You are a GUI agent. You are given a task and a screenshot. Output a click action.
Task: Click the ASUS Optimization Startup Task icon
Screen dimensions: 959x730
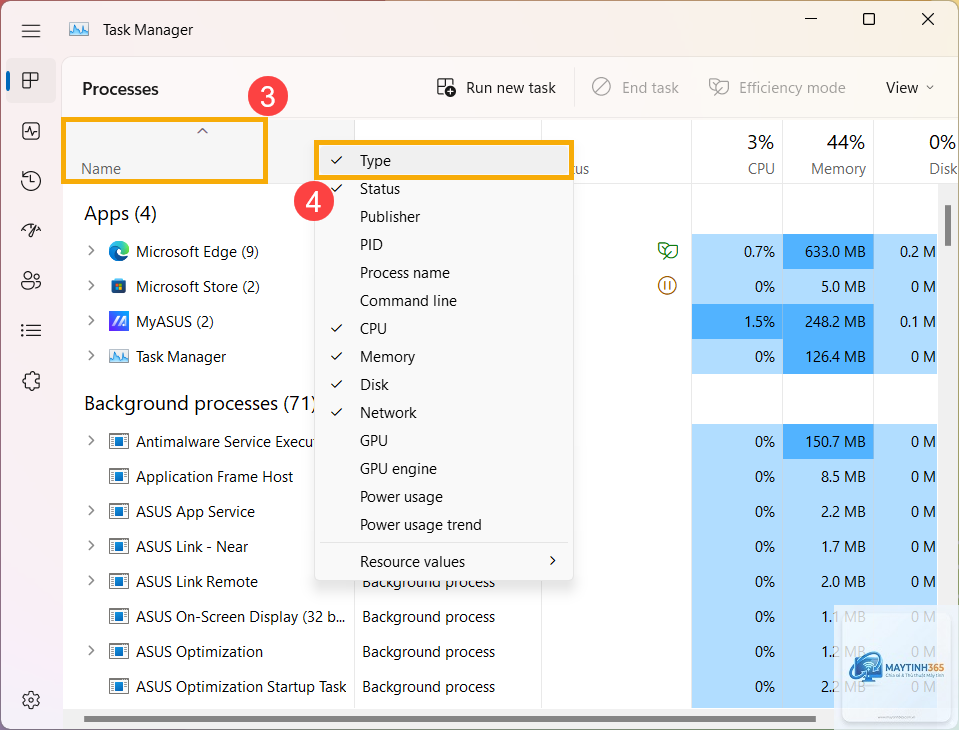point(119,686)
